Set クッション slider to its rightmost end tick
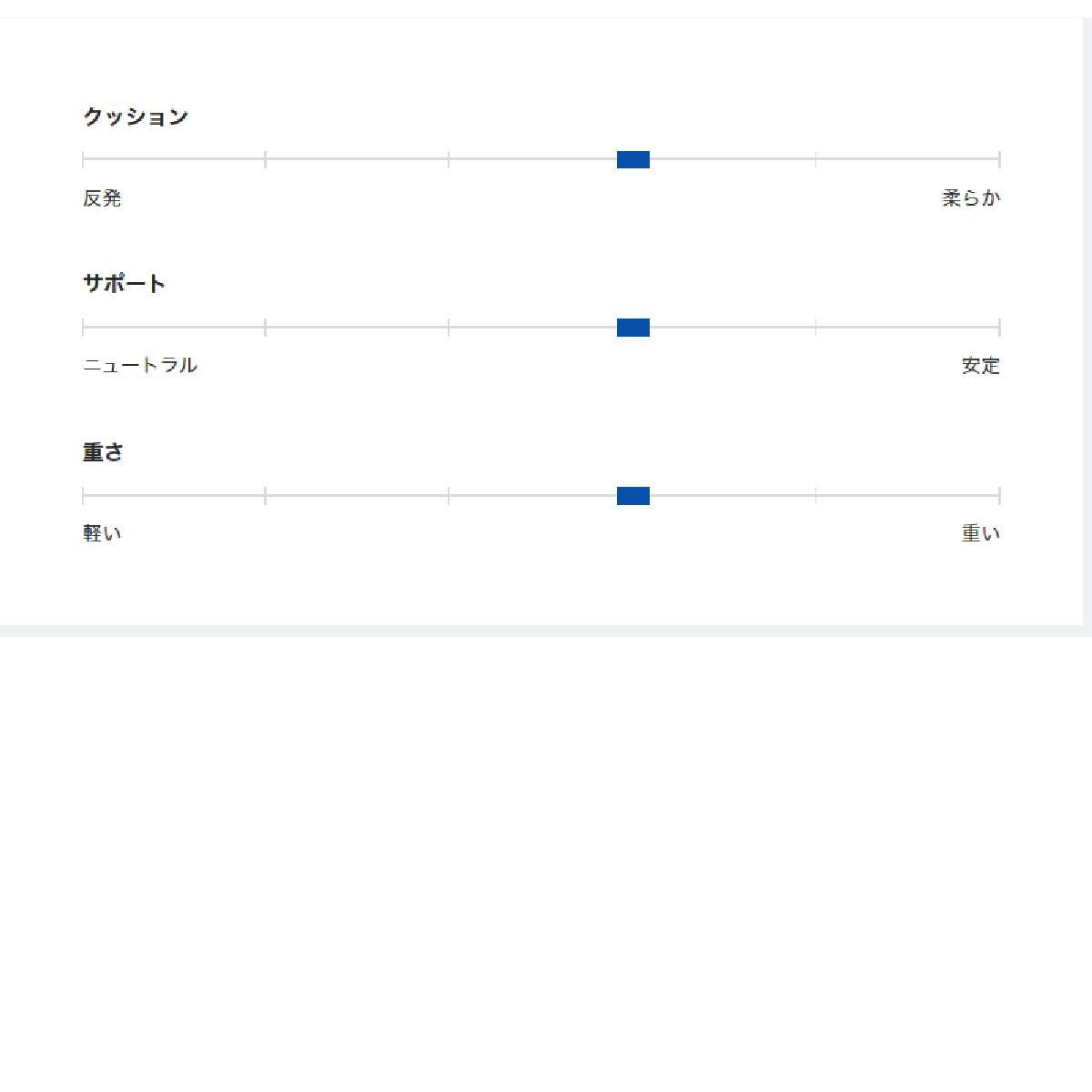 point(999,160)
